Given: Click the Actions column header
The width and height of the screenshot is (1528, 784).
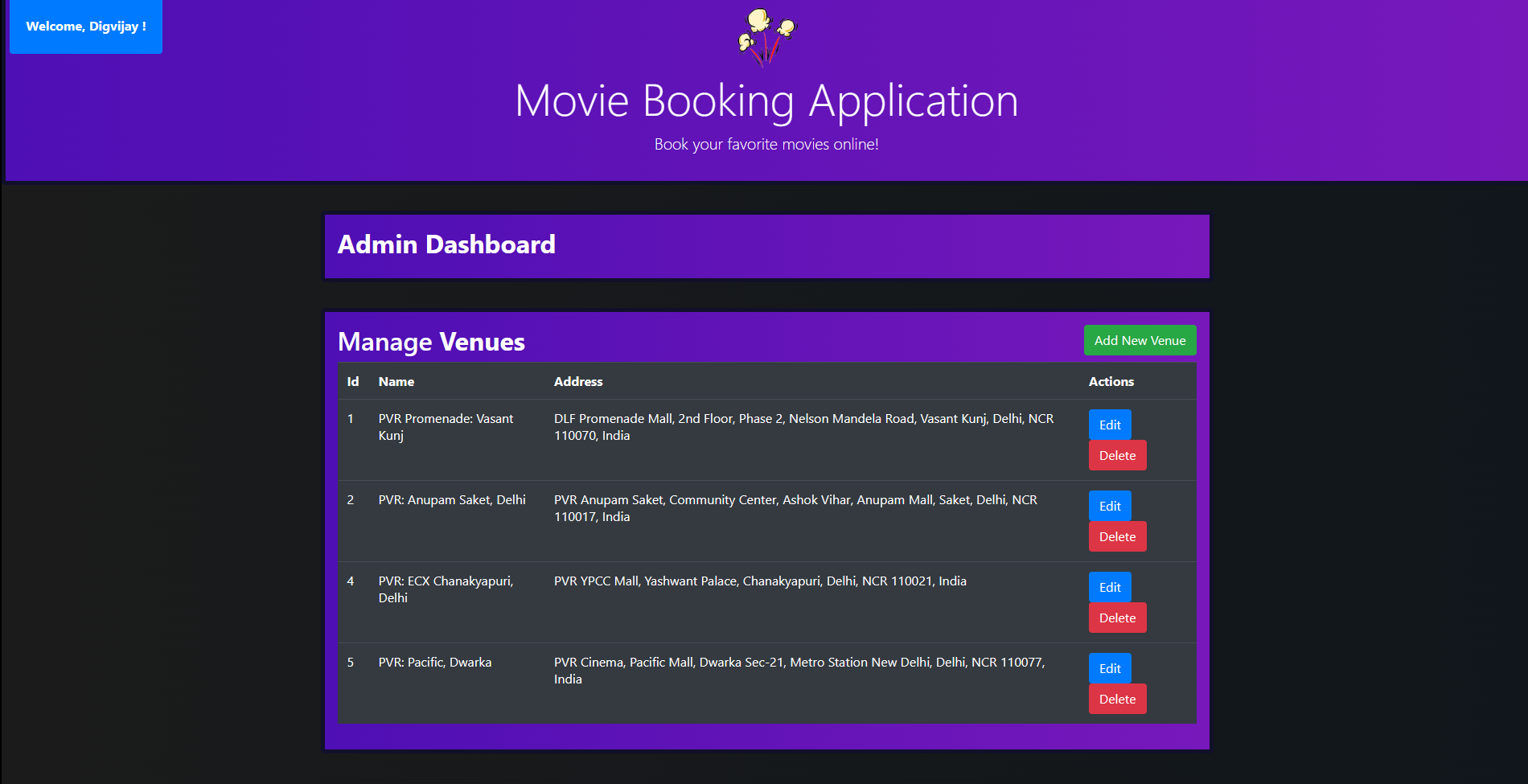Looking at the screenshot, I should click(1111, 381).
